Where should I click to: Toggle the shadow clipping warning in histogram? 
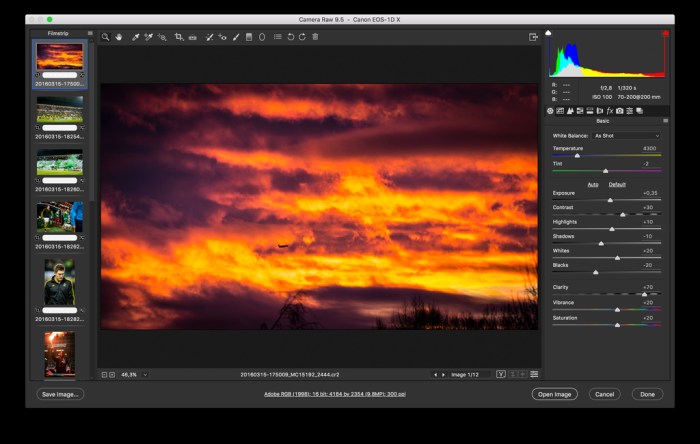pos(548,33)
